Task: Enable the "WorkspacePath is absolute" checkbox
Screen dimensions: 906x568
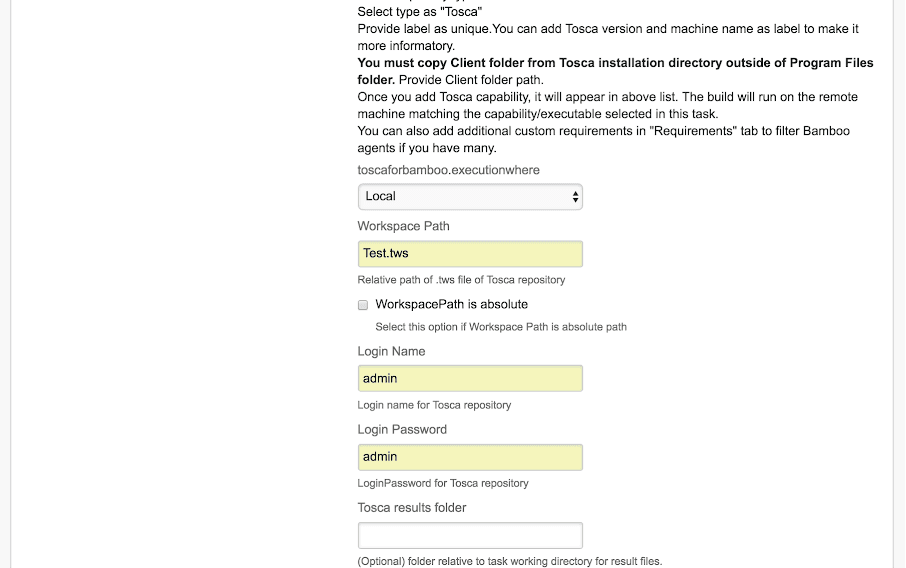Action: click(363, 305)
